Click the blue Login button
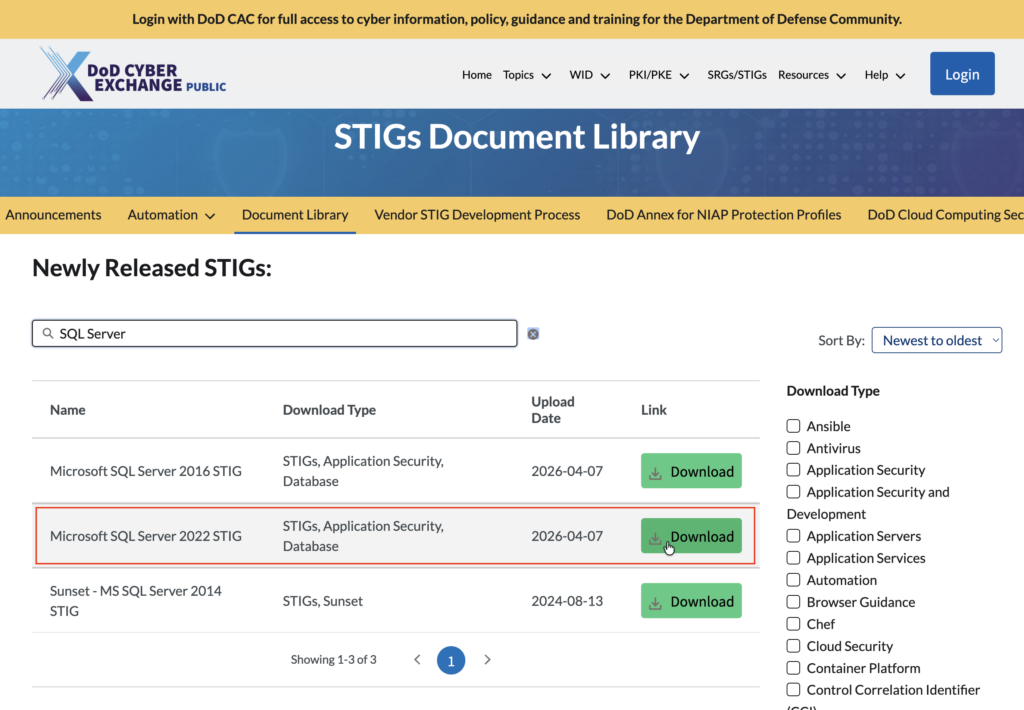 click(962, 74)
